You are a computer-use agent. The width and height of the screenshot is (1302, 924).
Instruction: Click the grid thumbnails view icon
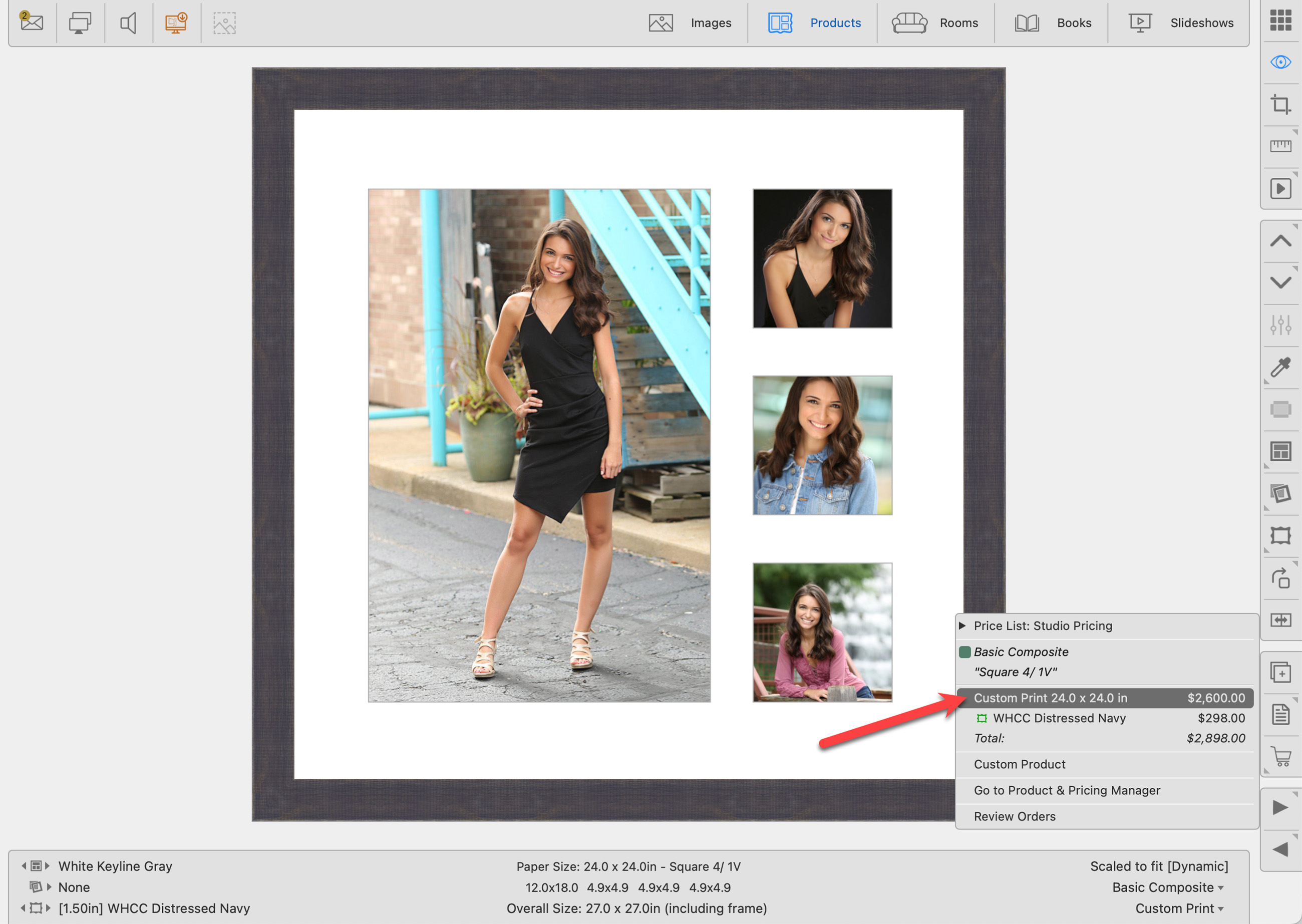point(1280,20)
